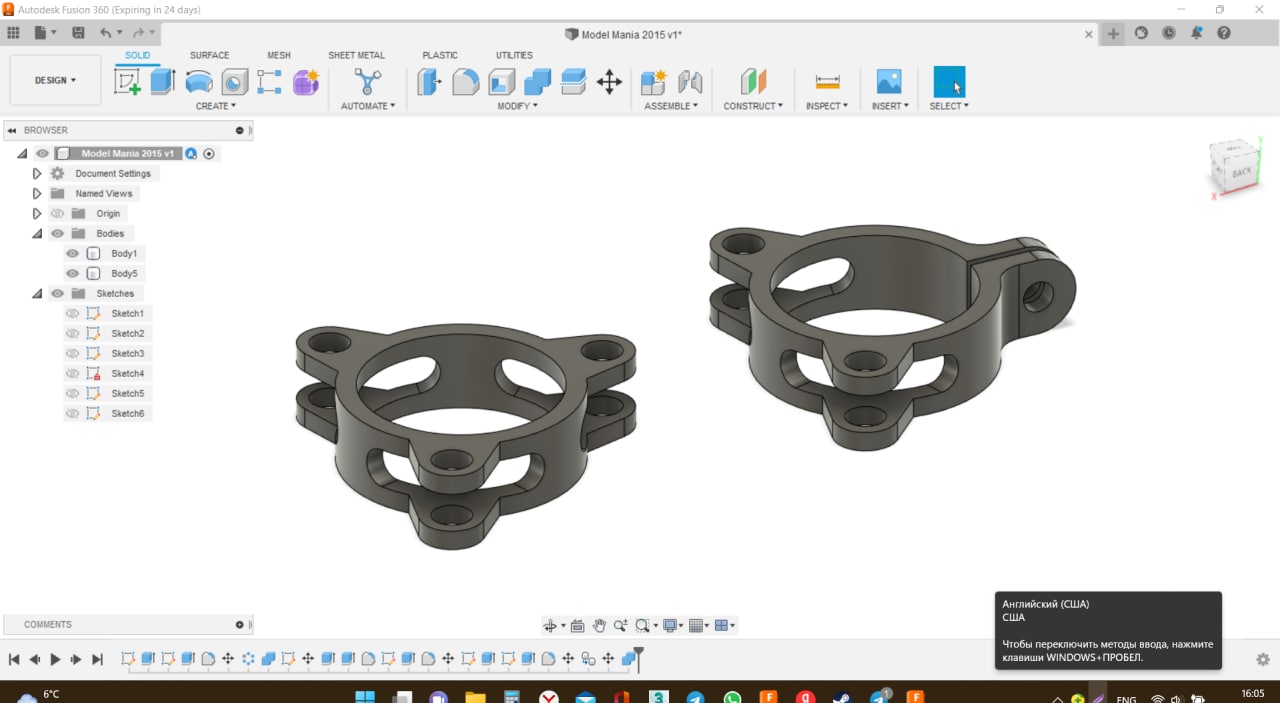This screenshot has width=1280, height=703.
Task: Select the Create Form tool
Action: click(305, 82)
